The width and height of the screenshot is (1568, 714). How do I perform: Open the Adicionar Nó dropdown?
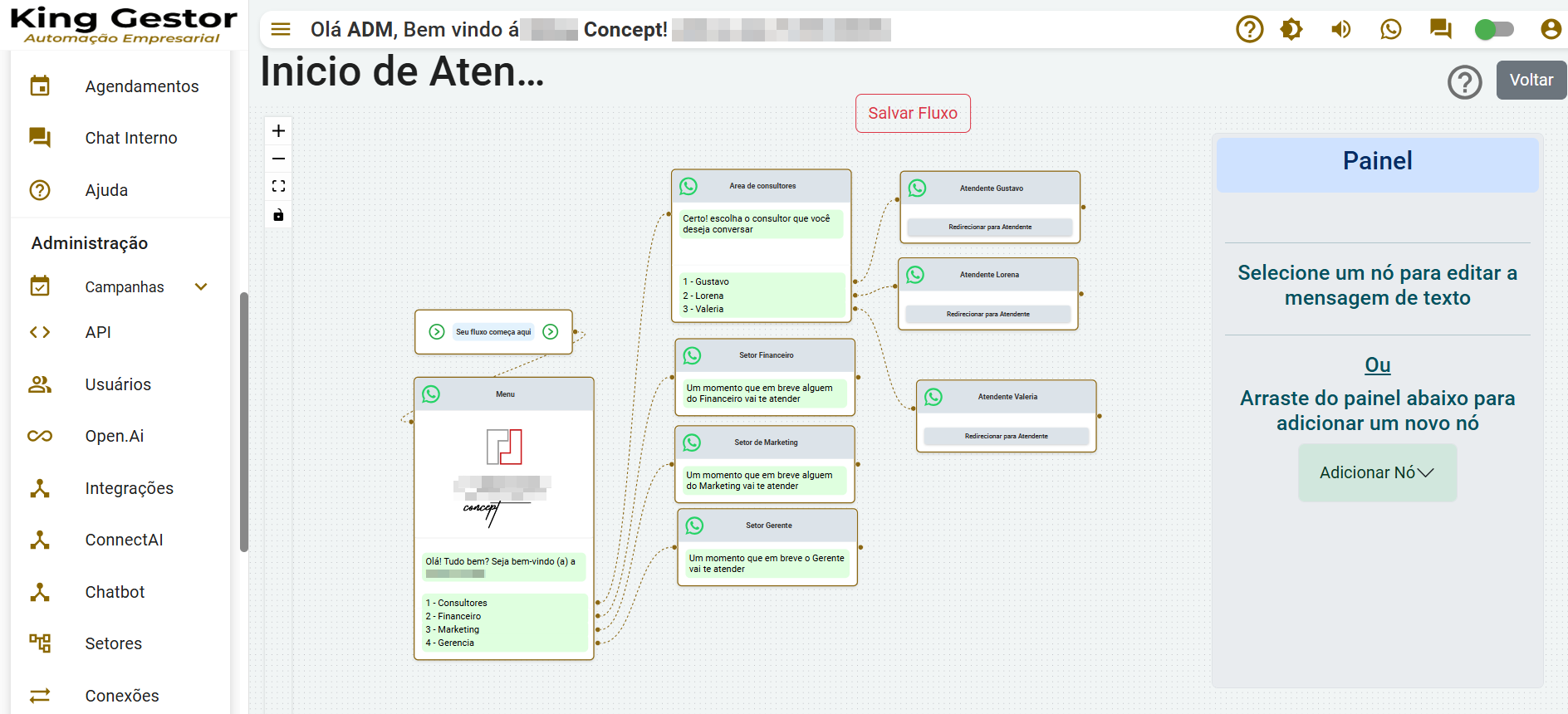(x=1377, y=472)
